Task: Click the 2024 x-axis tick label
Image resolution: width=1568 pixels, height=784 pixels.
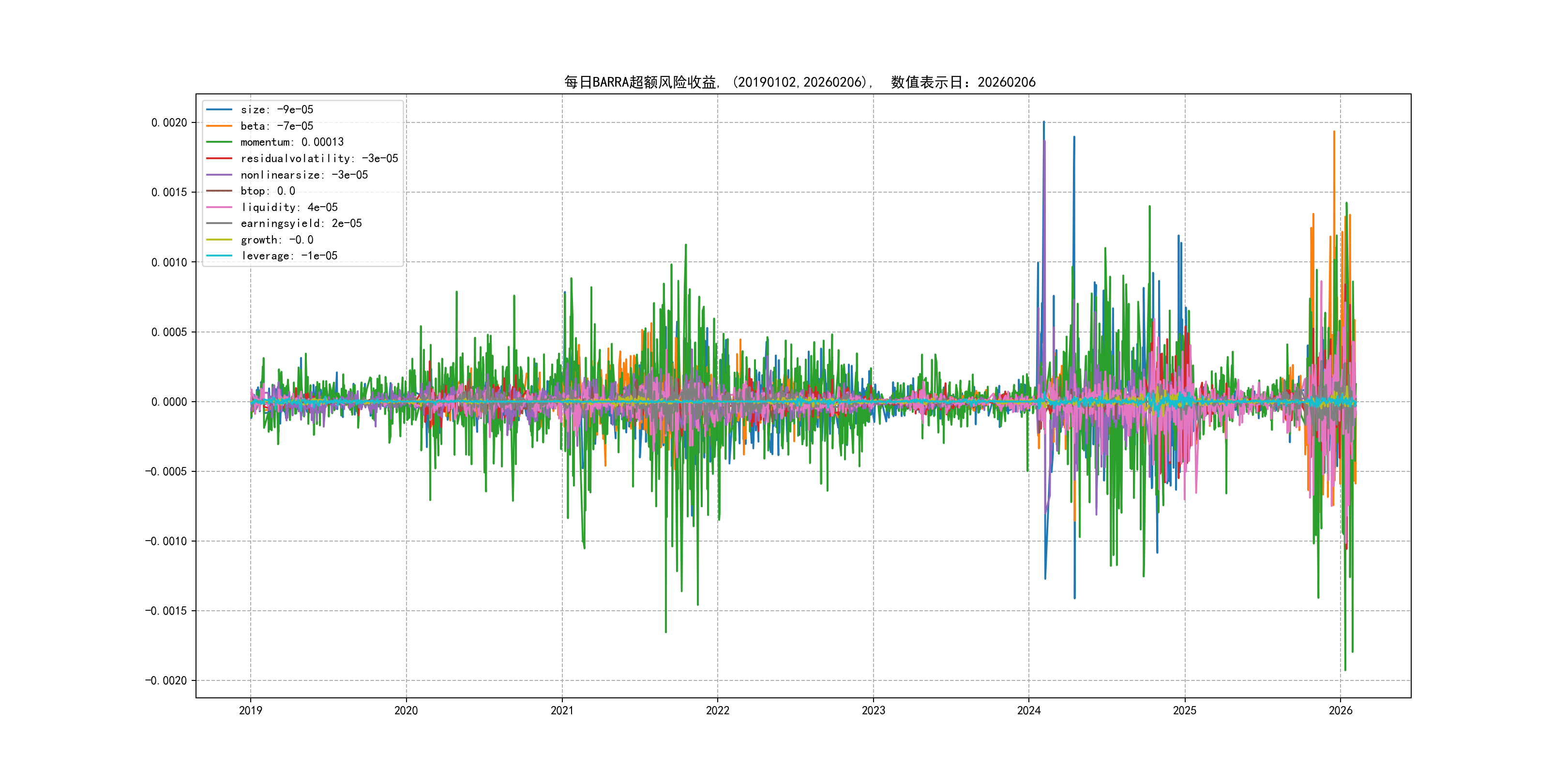Action: point(1029,710)
